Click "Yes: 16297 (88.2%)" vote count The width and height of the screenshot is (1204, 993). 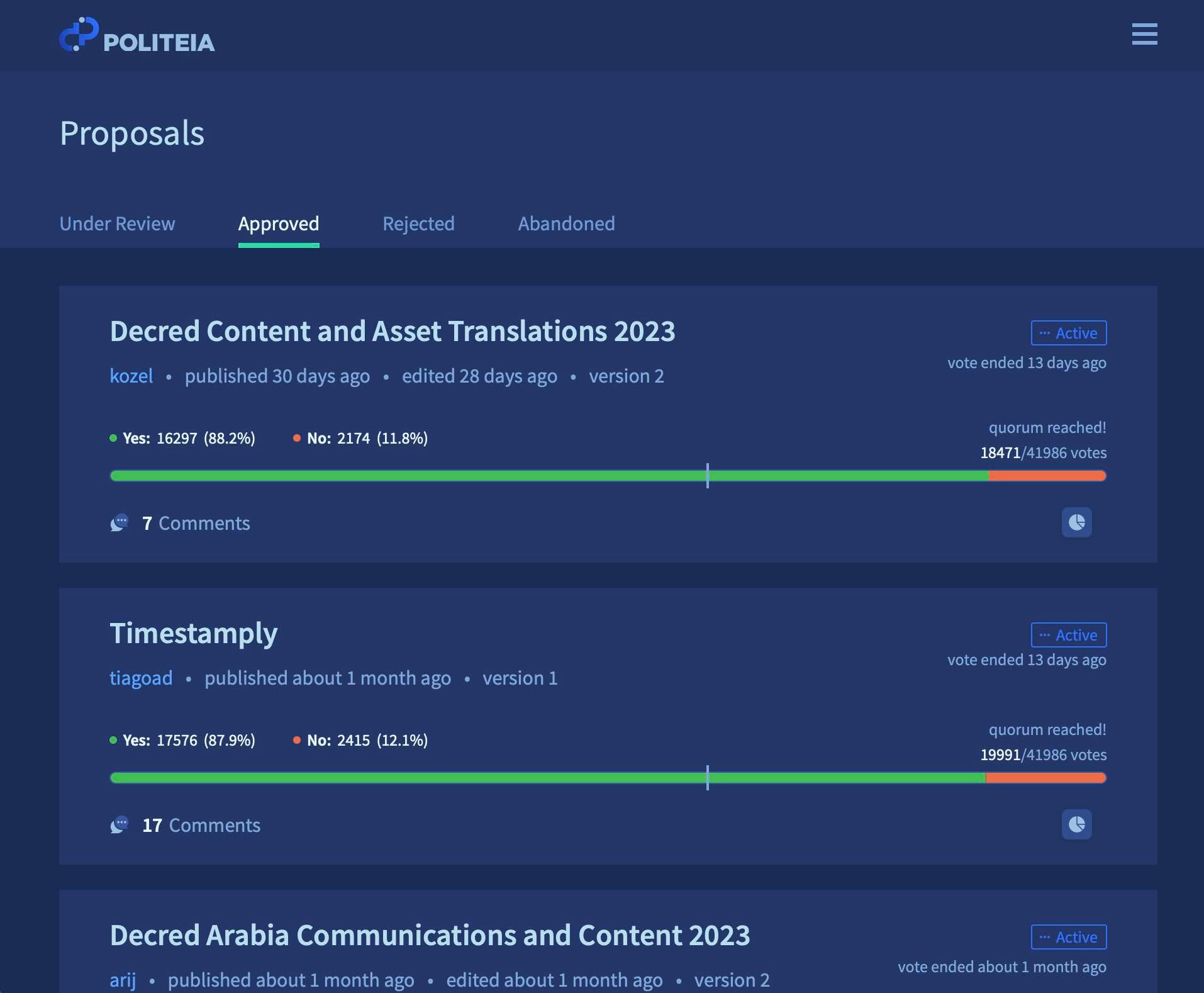coord(183,438)
